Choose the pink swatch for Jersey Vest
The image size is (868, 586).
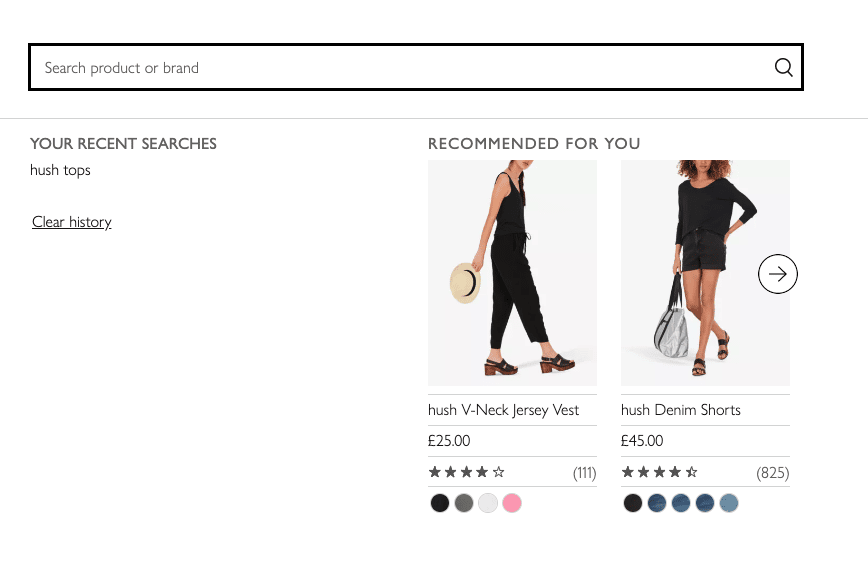coord(512,503)
